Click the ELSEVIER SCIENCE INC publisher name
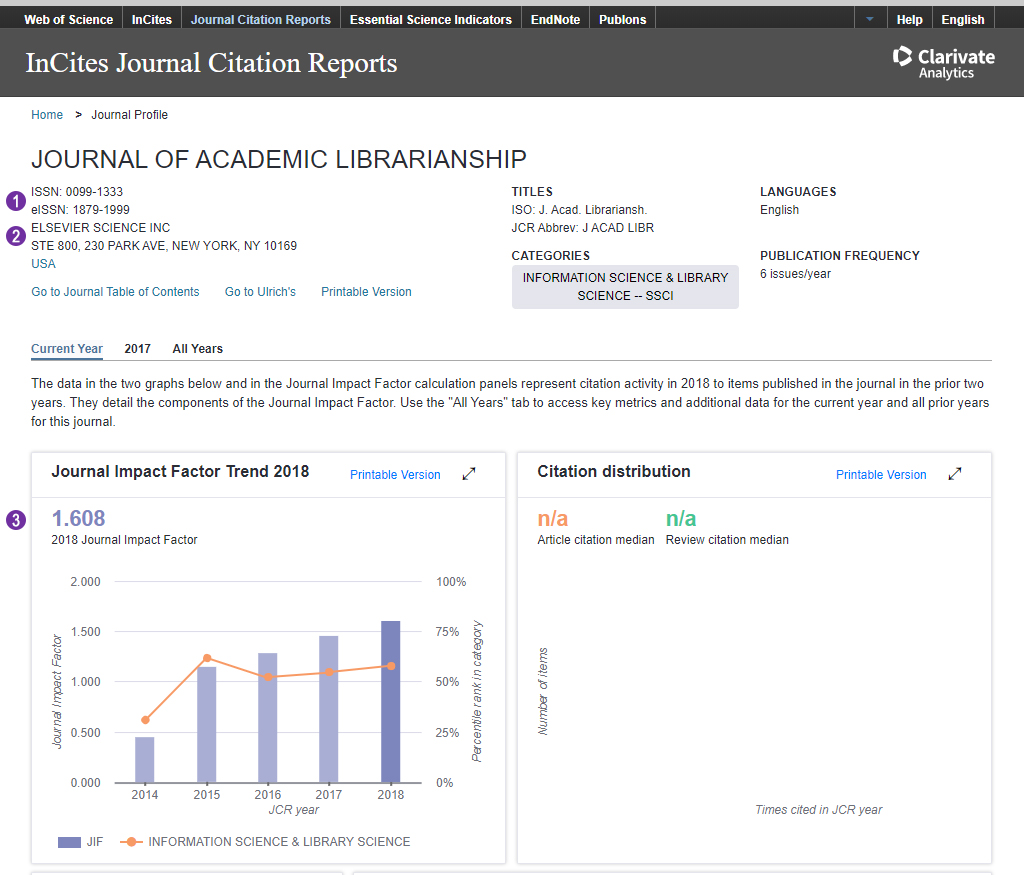Screen dimensions: 1024x875 (101, 228)
